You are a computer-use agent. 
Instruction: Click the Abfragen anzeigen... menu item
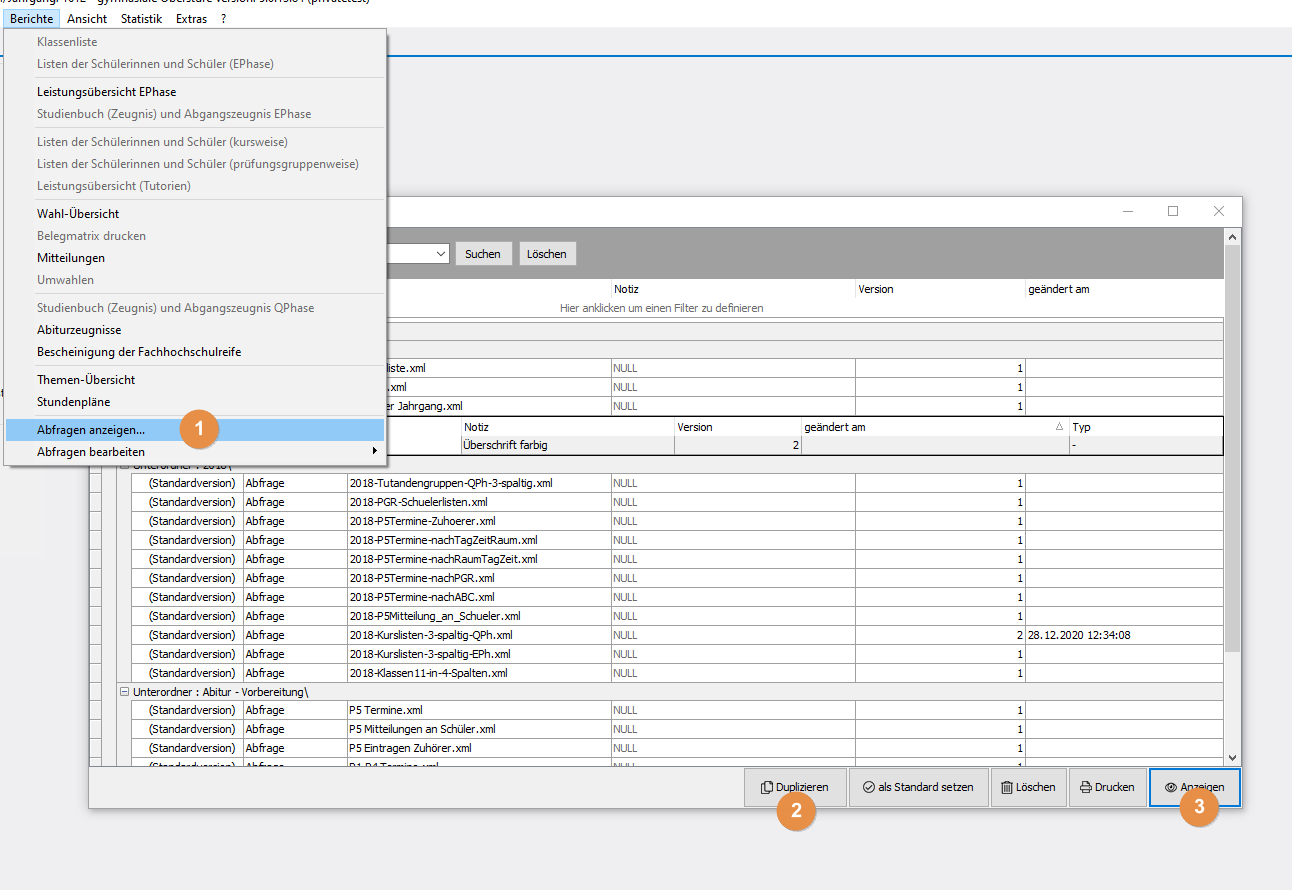click(x=195, y=430)
